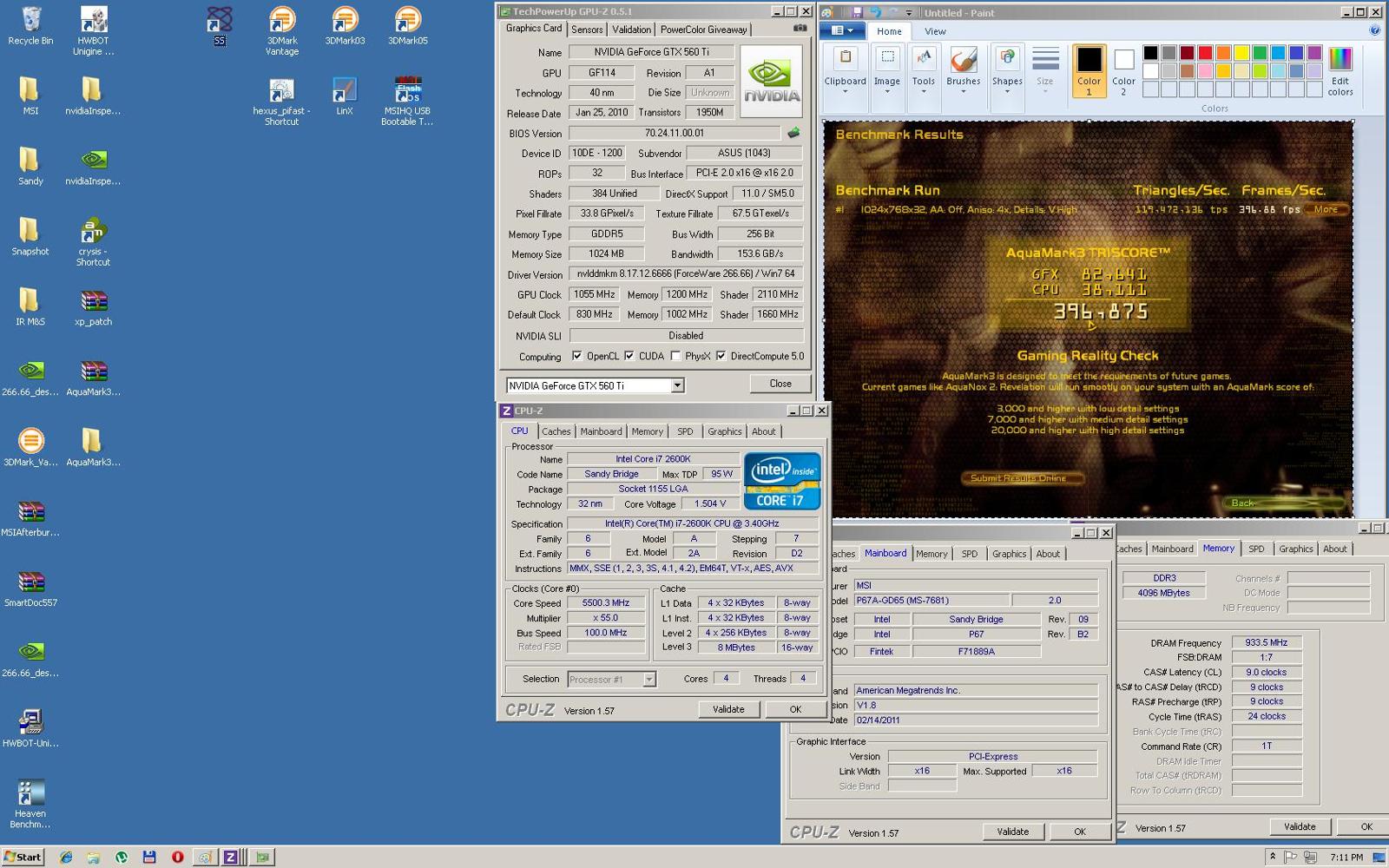Viewport: 1389px width, 868px height.
Task: Open the Customize Quick Access Toolbar dropdown
Action: click(910, 12)
